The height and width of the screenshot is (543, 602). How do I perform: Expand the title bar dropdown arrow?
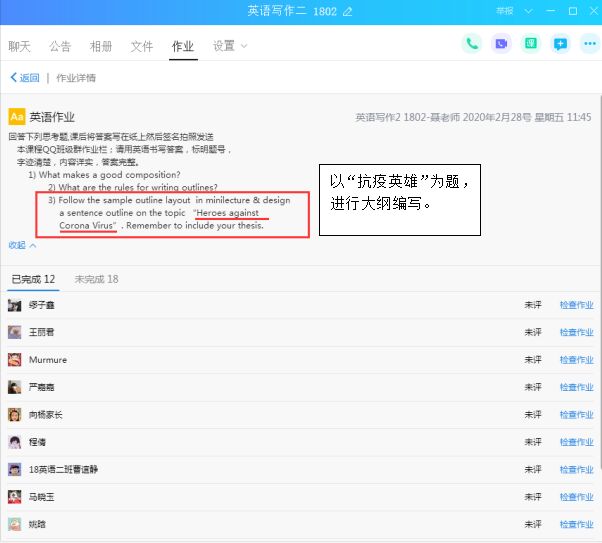click(x=528, y=11)
